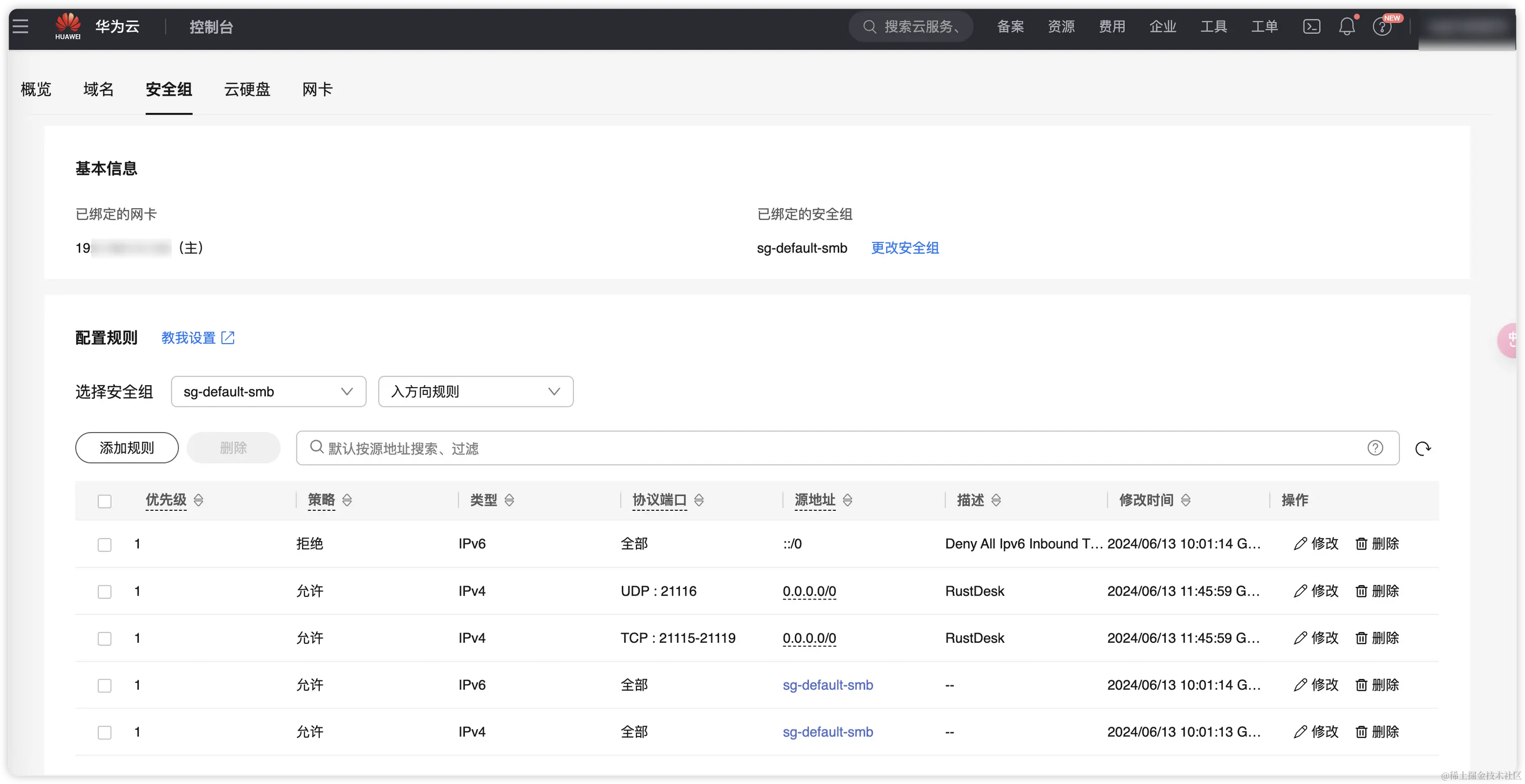Check the UDP : 21116 rule checkbox
Viewport: 1525px width, 784px height.
coord(104,592)
